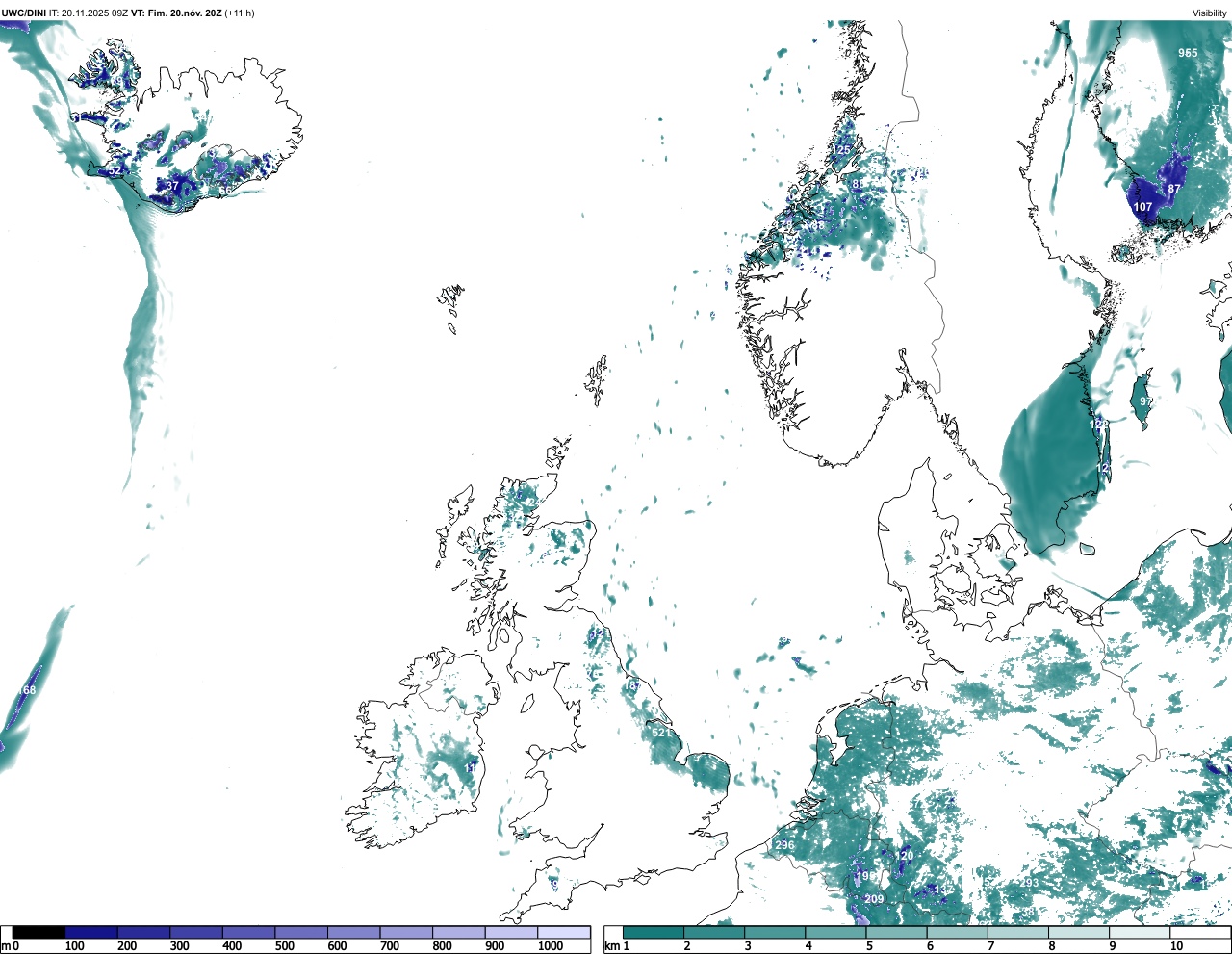Click the "37" value in southern Iceland
This screenshot has width=1232, height=954.
pyautogui.click(x=172, y=186)
